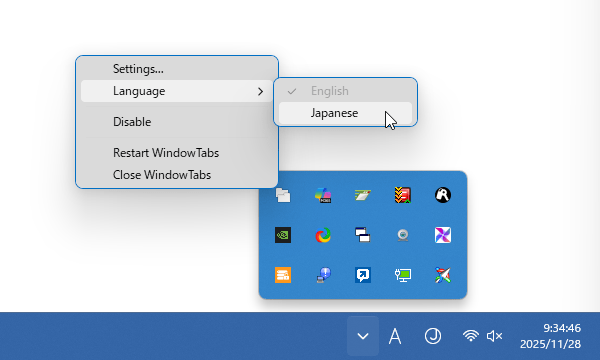The image size is (600, 360).
Task: Click the colorful mouse pointer tray icon
Action: pos(443,275)
